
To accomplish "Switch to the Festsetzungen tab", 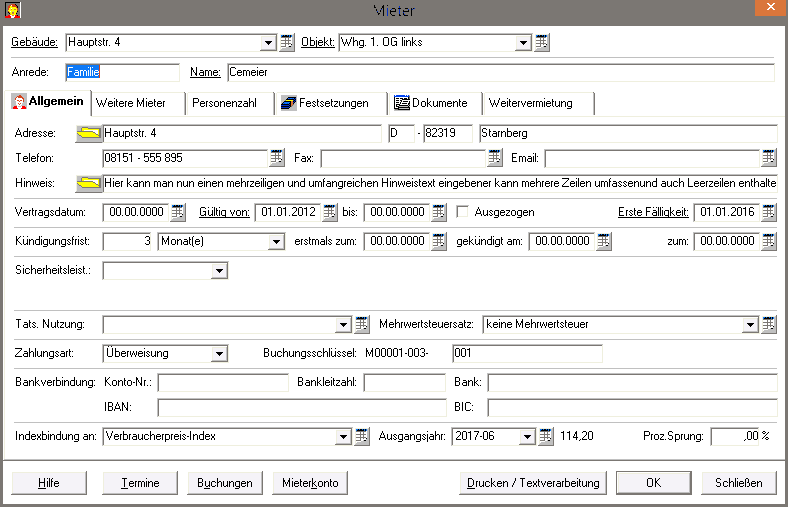I will [x=324, y=103].
